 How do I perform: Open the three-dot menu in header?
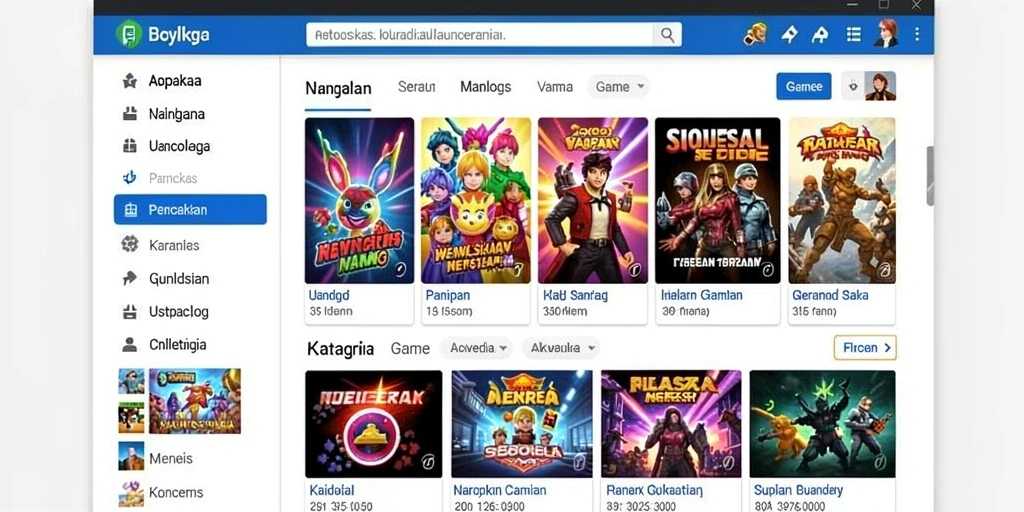coord(917,34)
